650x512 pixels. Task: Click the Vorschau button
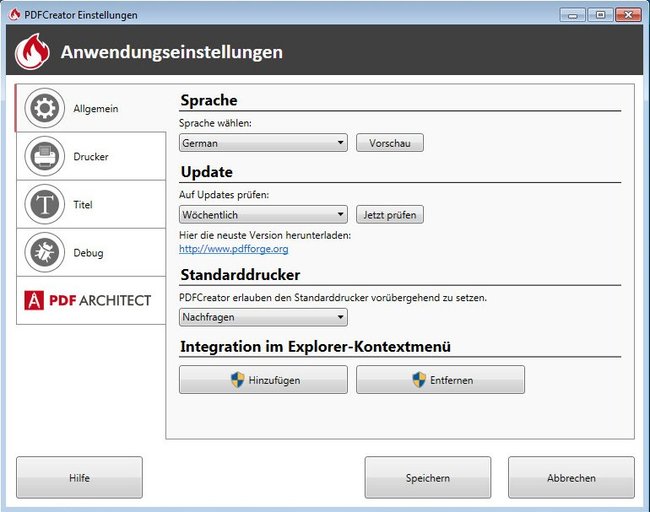[390, 143]
